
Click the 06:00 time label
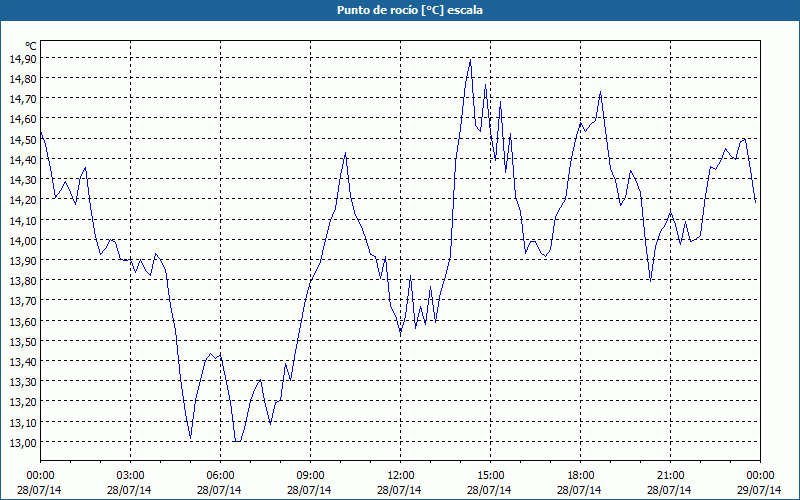coord(220,476)
